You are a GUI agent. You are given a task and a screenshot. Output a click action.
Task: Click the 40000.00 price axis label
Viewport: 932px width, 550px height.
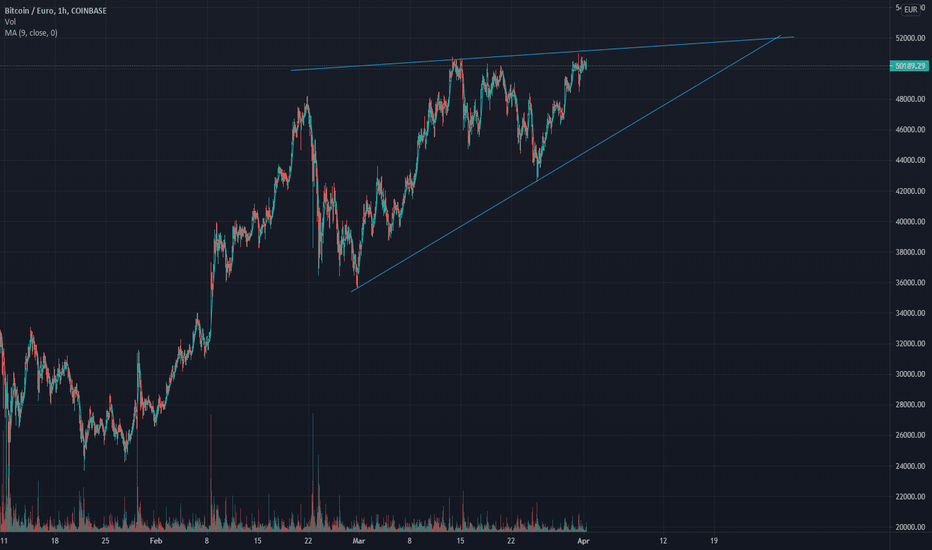click(x=910, y=222)
